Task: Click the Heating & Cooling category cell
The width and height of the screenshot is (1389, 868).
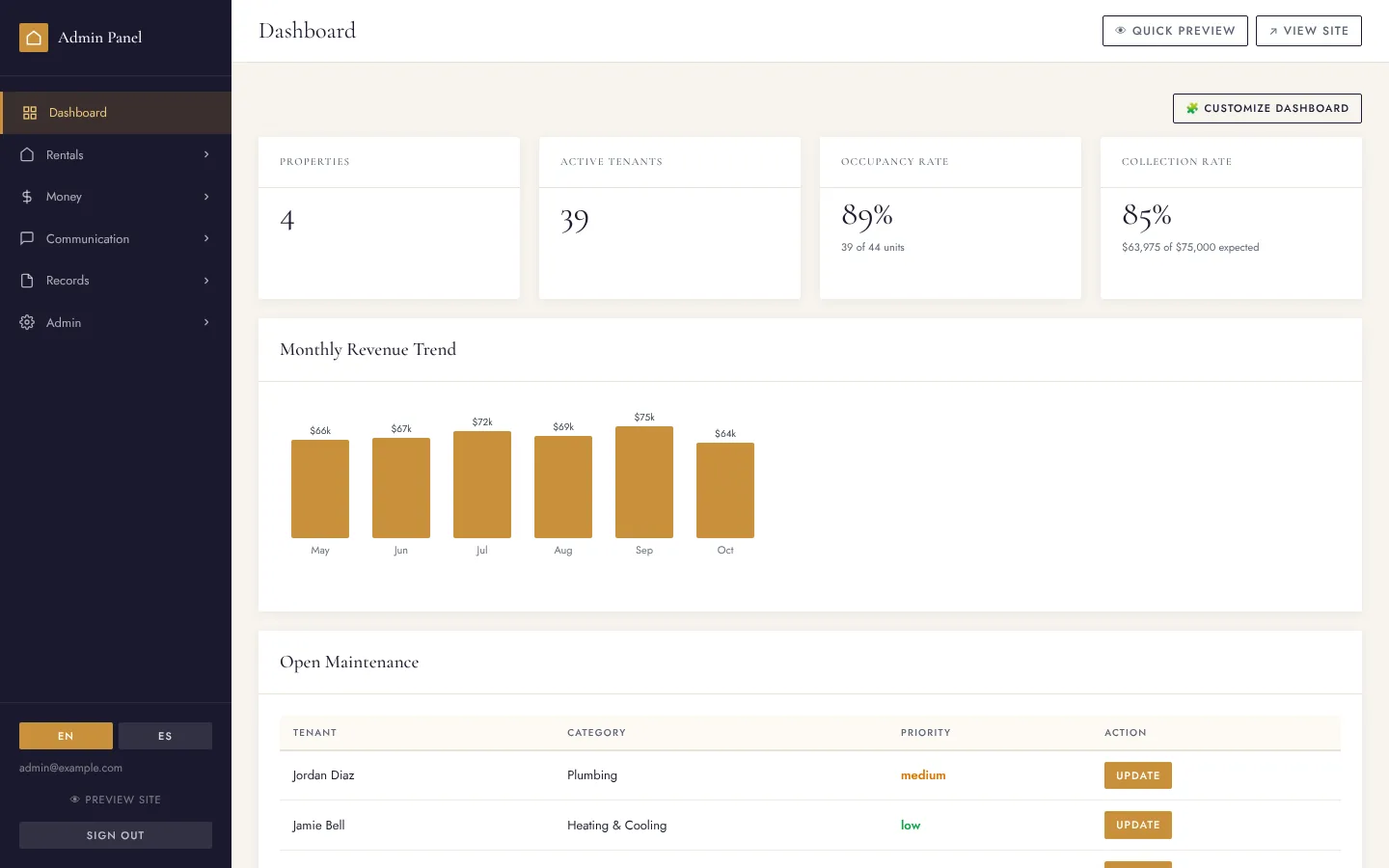Action: click(x=616, y=826)
